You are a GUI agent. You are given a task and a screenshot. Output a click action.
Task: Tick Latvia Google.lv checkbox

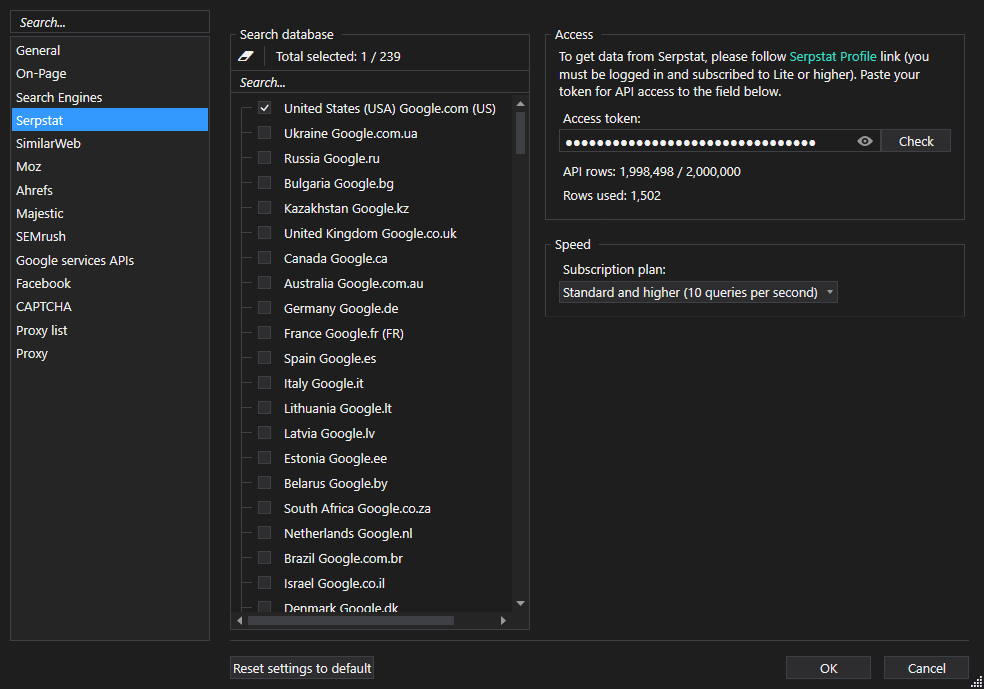tap(265, 433)
